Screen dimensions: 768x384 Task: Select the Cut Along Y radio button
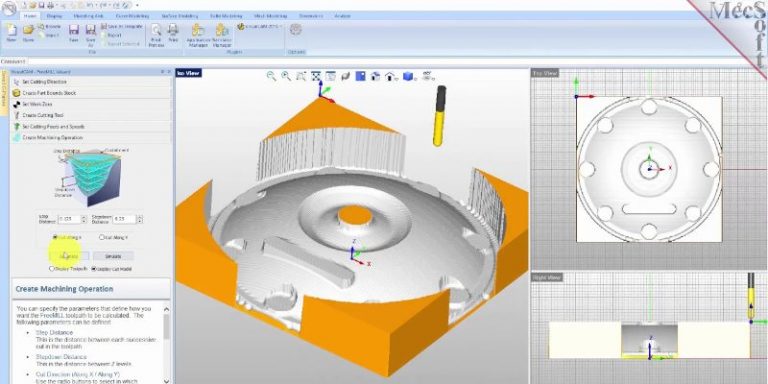(x=102, y=237)
